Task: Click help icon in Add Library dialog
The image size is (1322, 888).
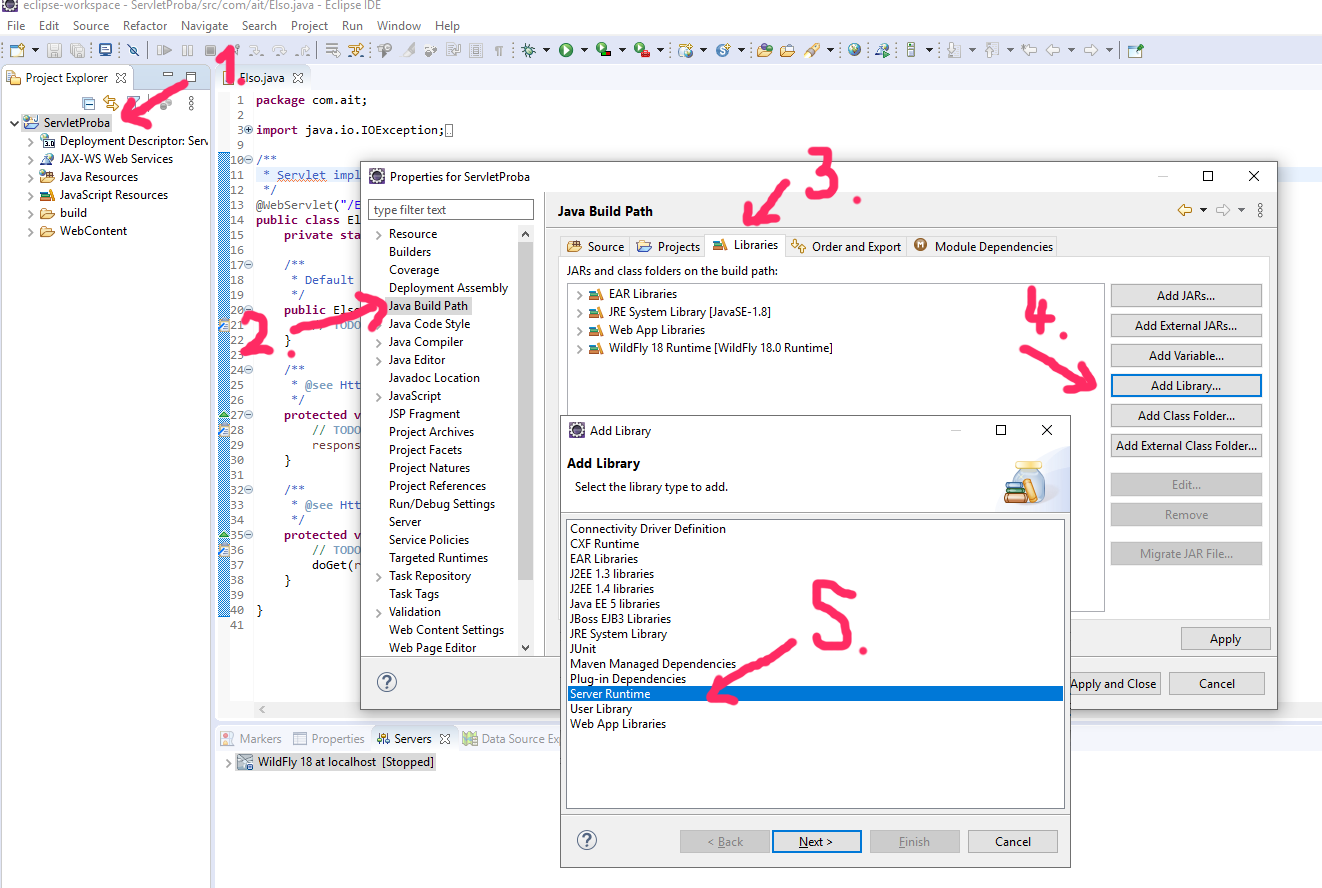Action: click(588, 841)
